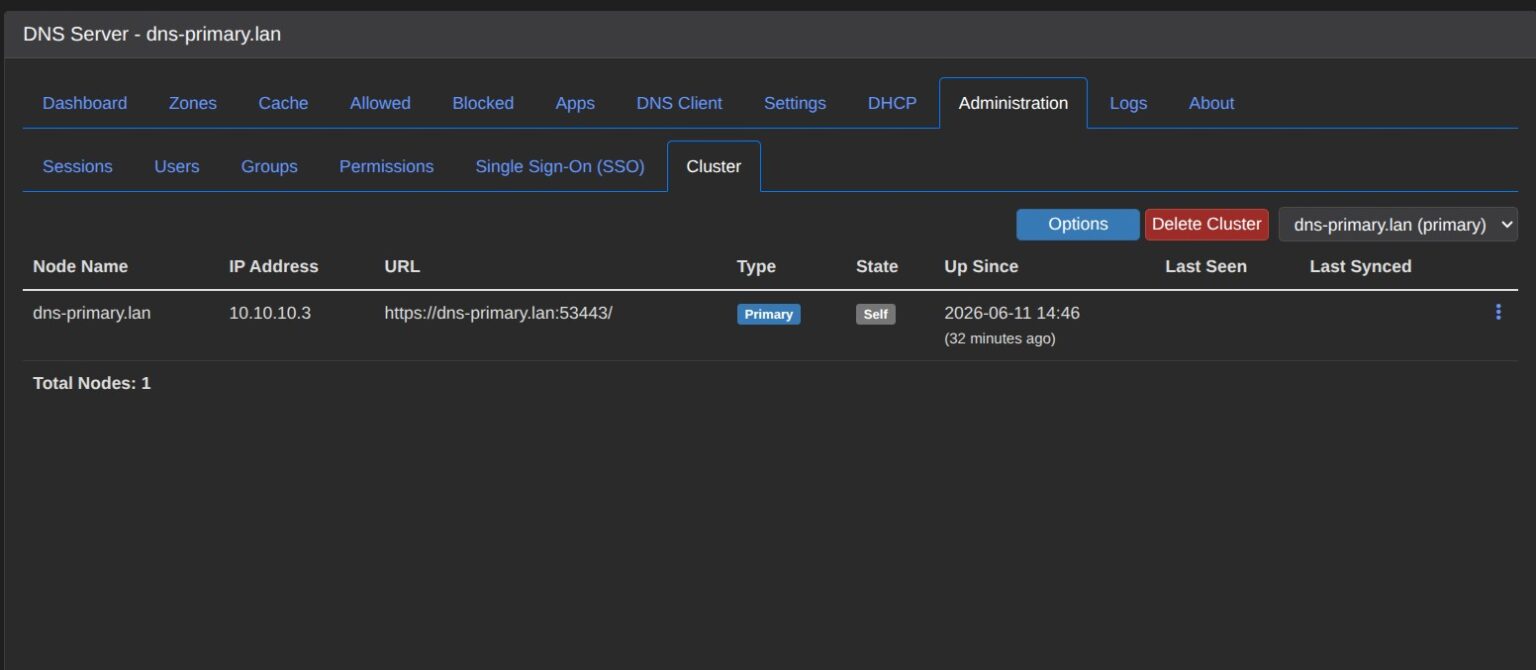Screen dimensions: 1536x670
Task: Click the dns-primary.lan node name cell
Action: 92,313
